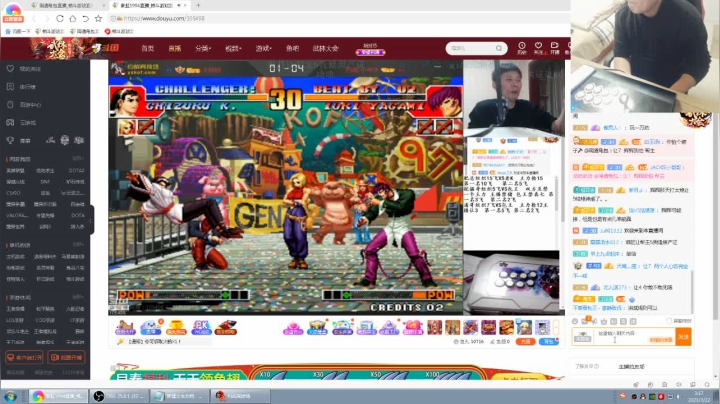Click the 我要开播 button in sidebar
Image resolution: width=720 pixels, height=404 pixels.
coord(66,357)
